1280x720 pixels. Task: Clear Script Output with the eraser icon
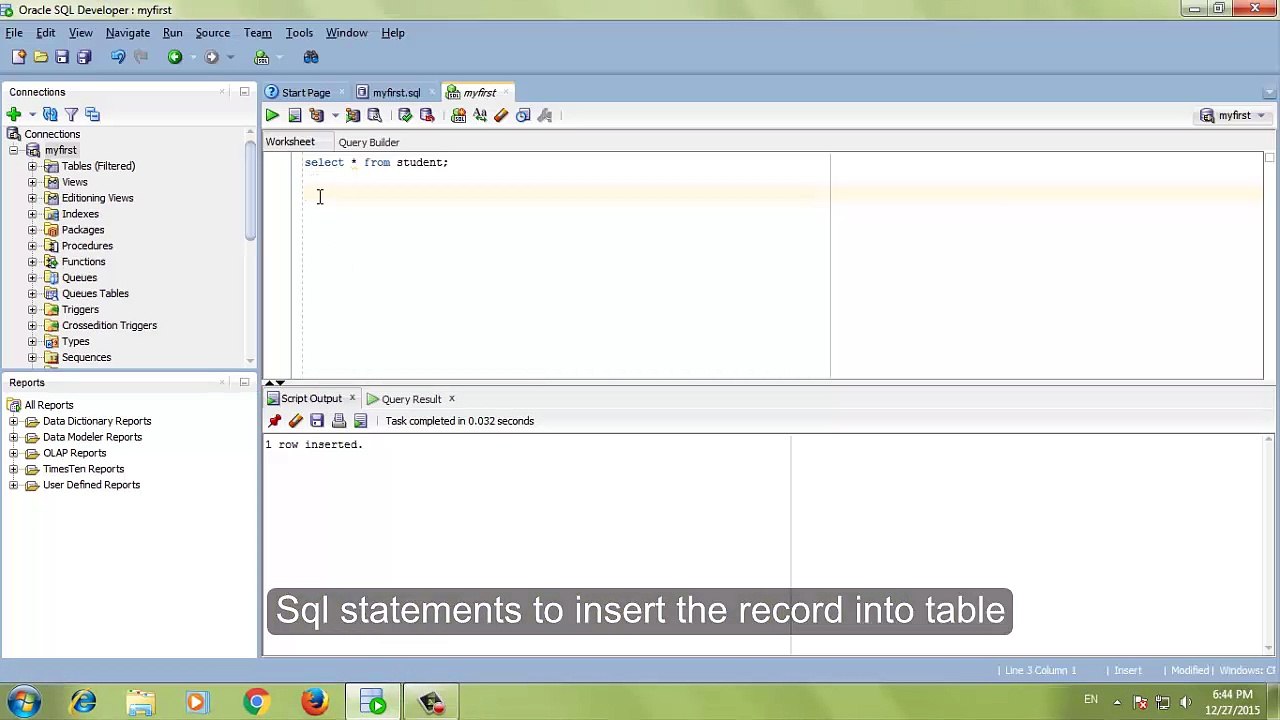[296, 421]
